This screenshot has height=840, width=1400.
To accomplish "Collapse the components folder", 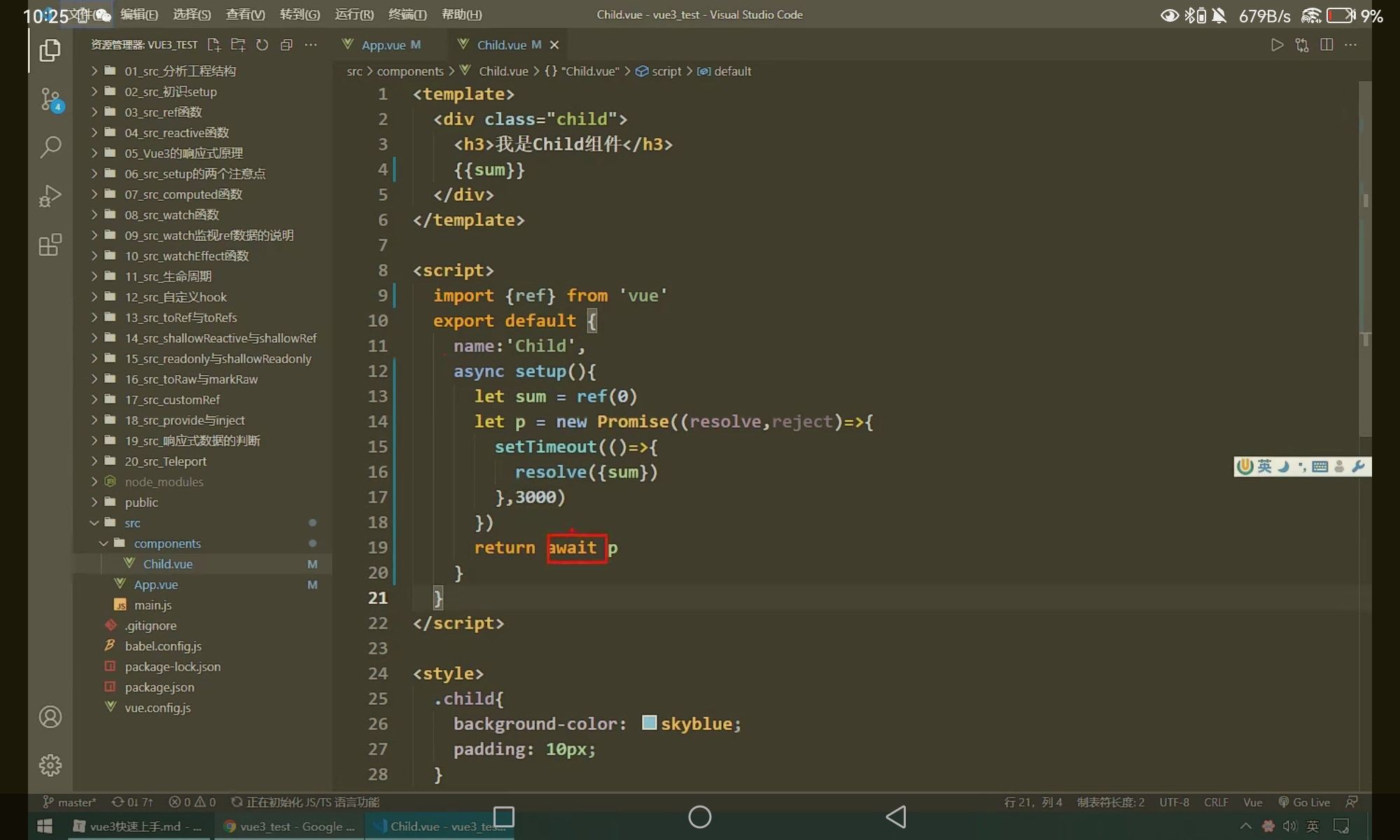I will [x=167, y=543].
